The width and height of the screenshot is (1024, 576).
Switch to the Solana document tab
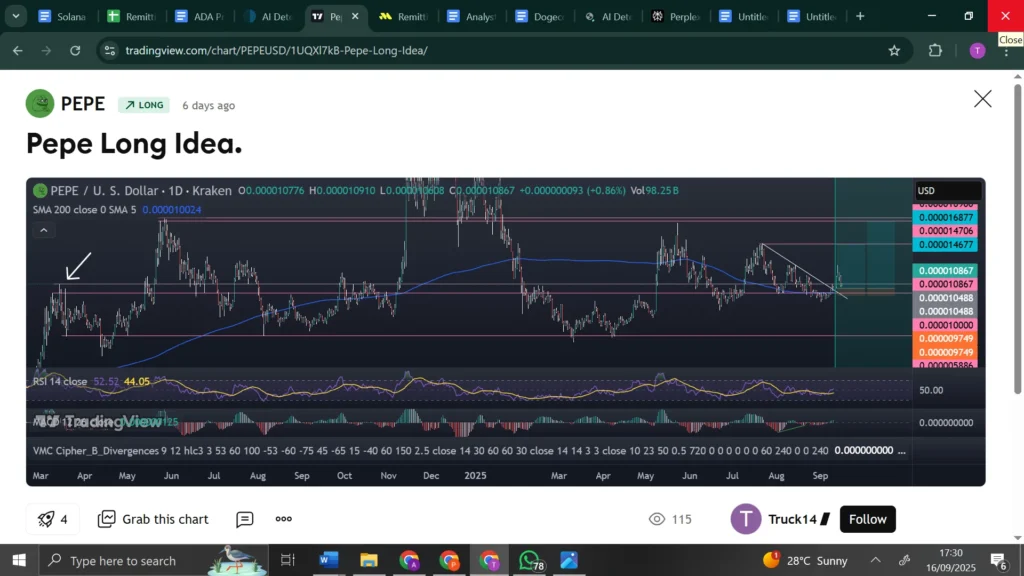tap(62, 16)
